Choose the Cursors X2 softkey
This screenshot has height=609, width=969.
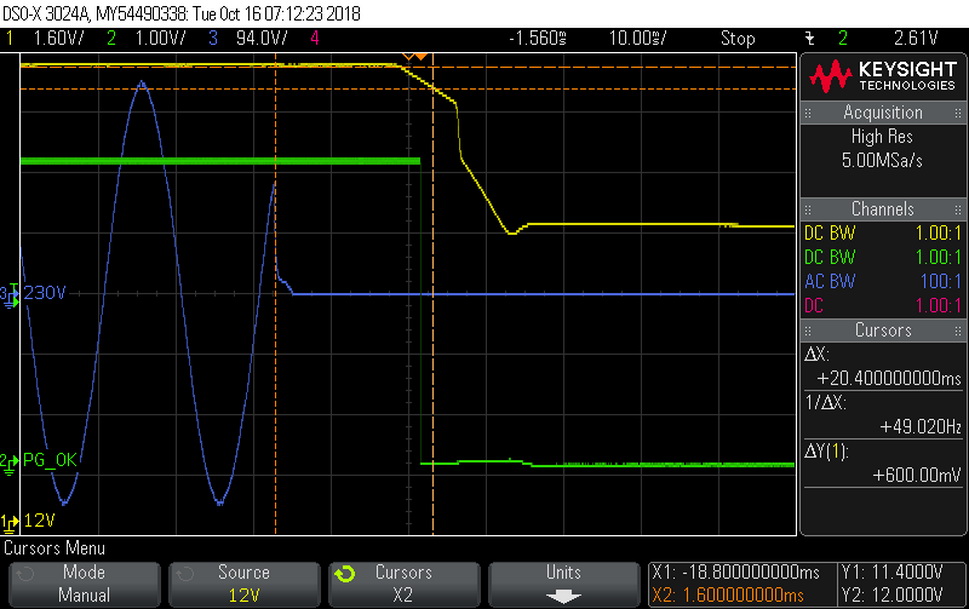[404, 584]
